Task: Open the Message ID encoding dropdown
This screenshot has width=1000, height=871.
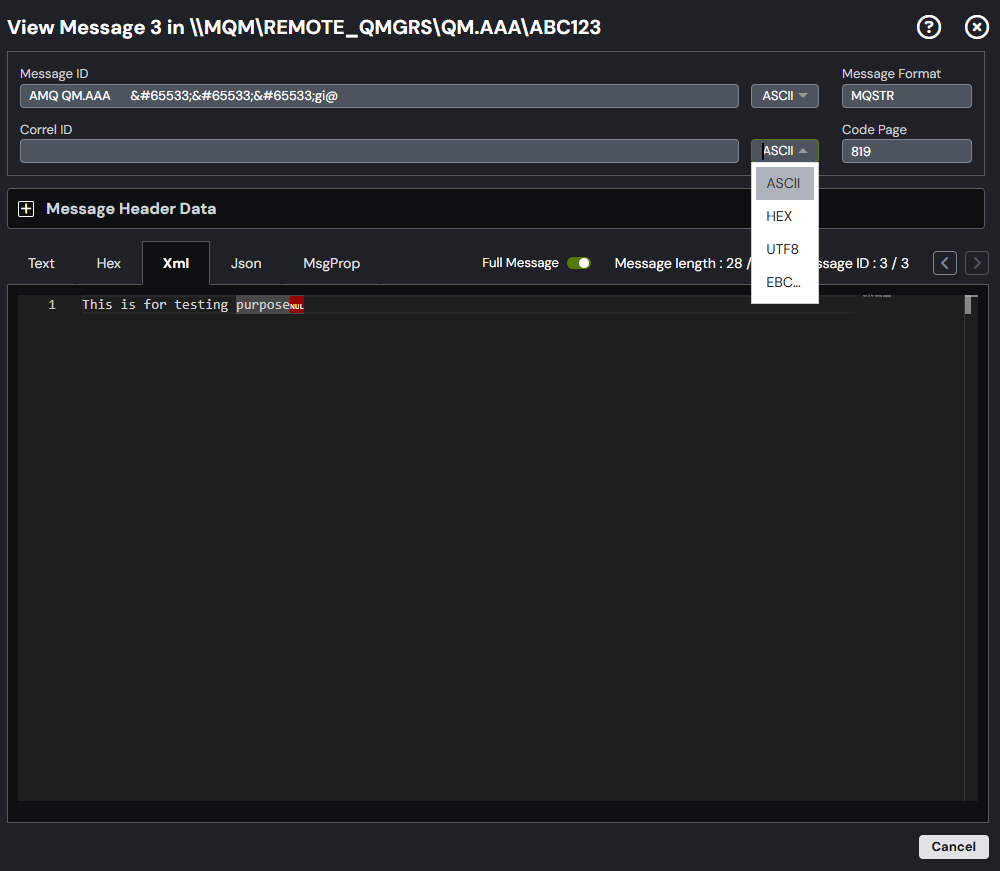Action: click(x=784, y=95)
